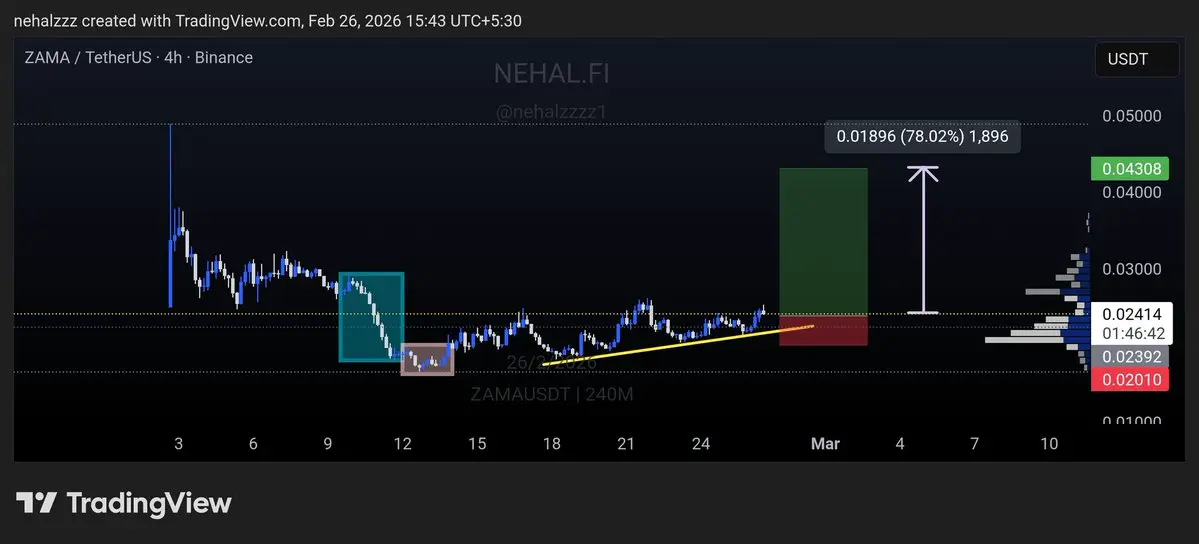Image resolution: width=1199 pixels, height=544 pixels.
Task: Select the green profit zone of long position
Action: coord(823,241)
